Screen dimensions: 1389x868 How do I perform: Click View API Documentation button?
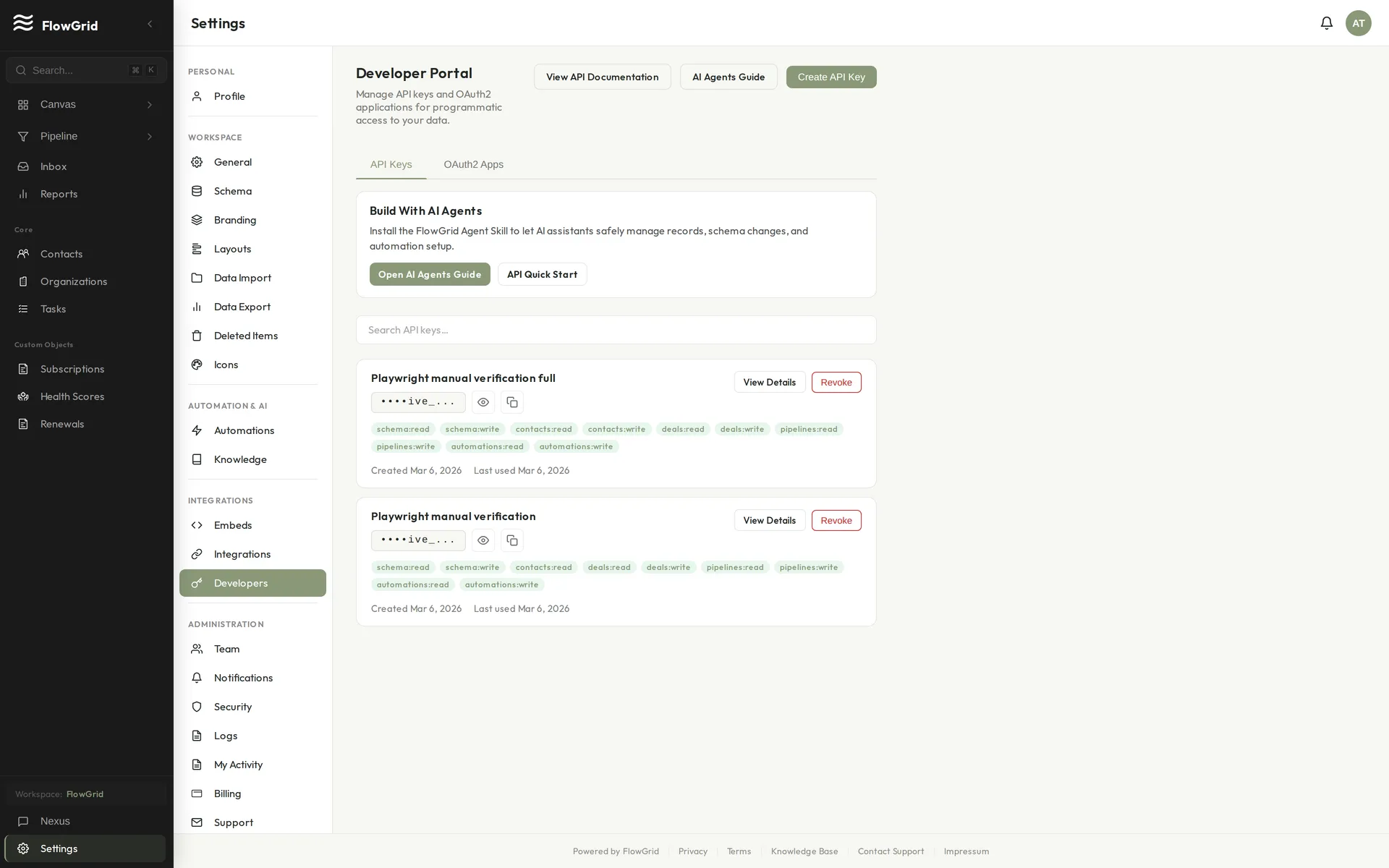pyautogui.click(x=602, y=77)
